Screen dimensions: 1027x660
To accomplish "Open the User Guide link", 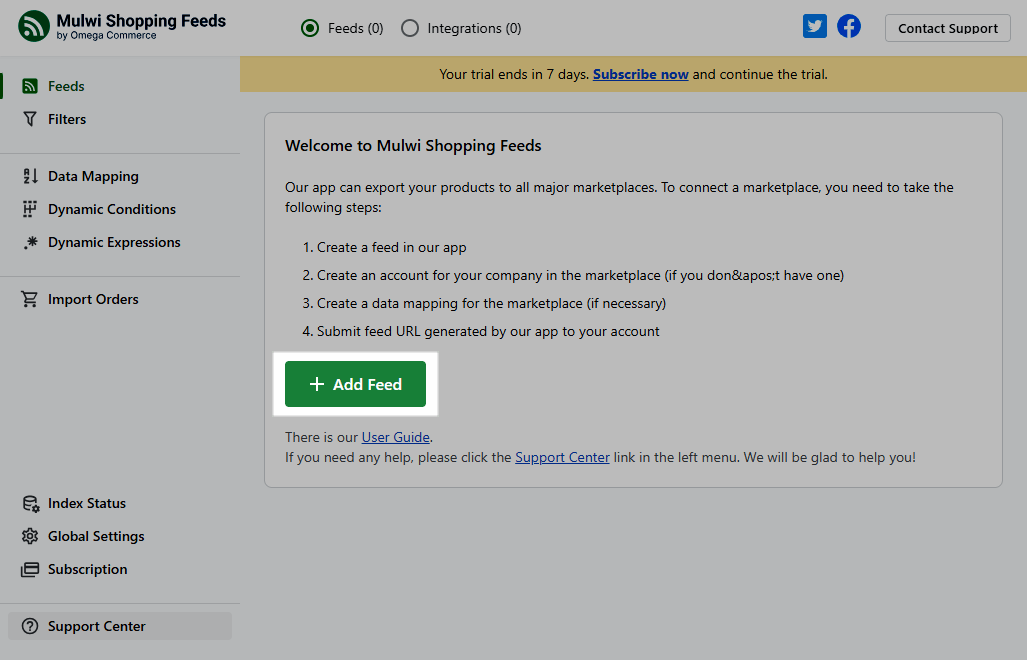I will 395,437.
